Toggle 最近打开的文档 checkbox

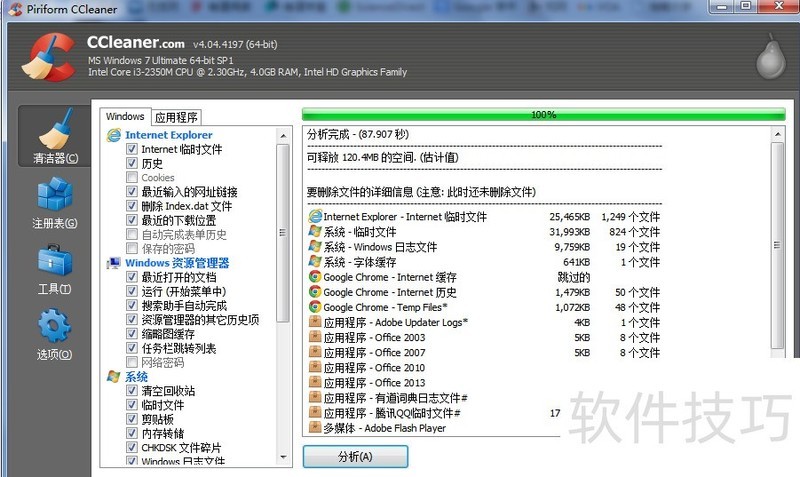pyautogui.click(x=132, y=277)
